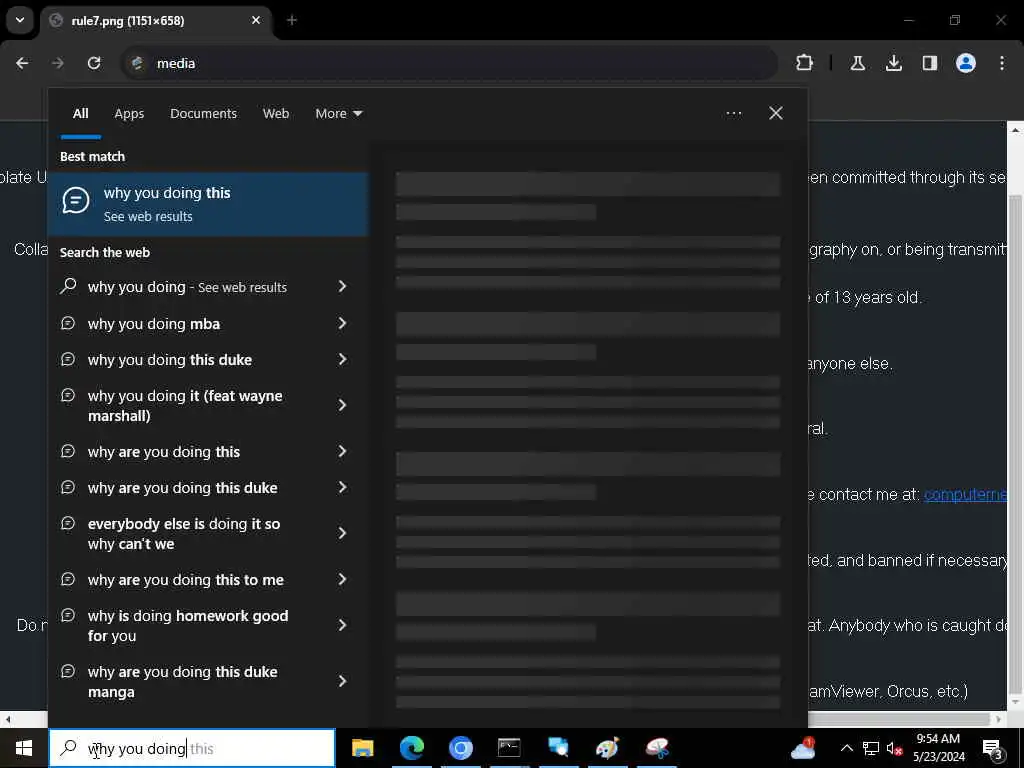Viewport: 1024px width, 768px height.
Task: Expand arrow for why you doing web results
Action: 342,286
